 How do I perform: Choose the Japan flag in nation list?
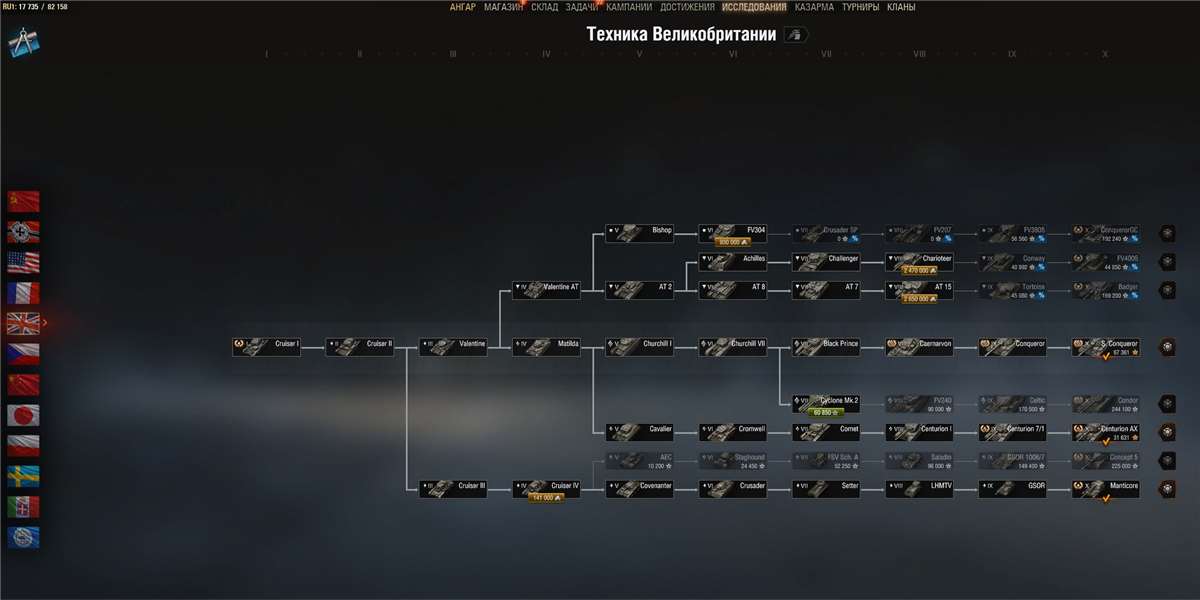pyautogui.click(x=23, y=415)
